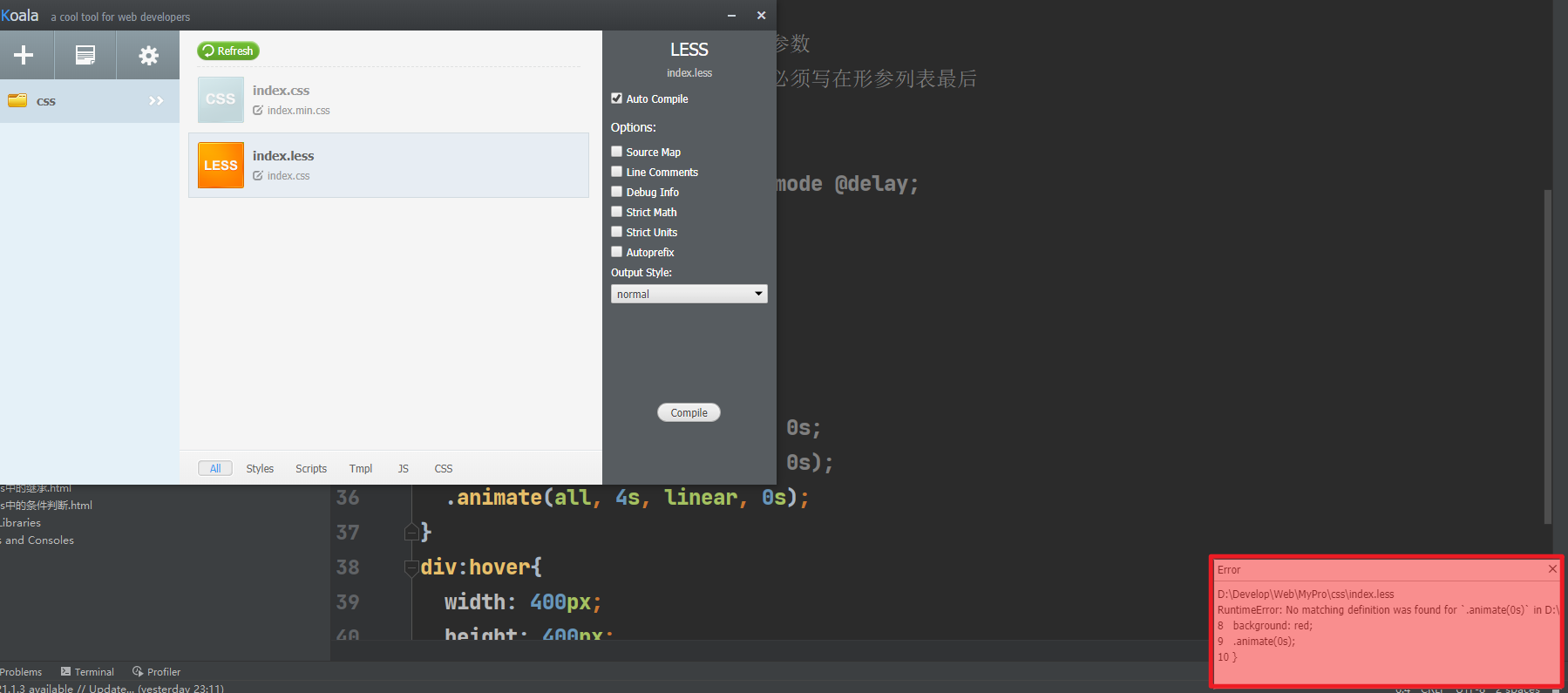Select the All filter tab
1568x693 pixels.
click(x=215, y=468)
